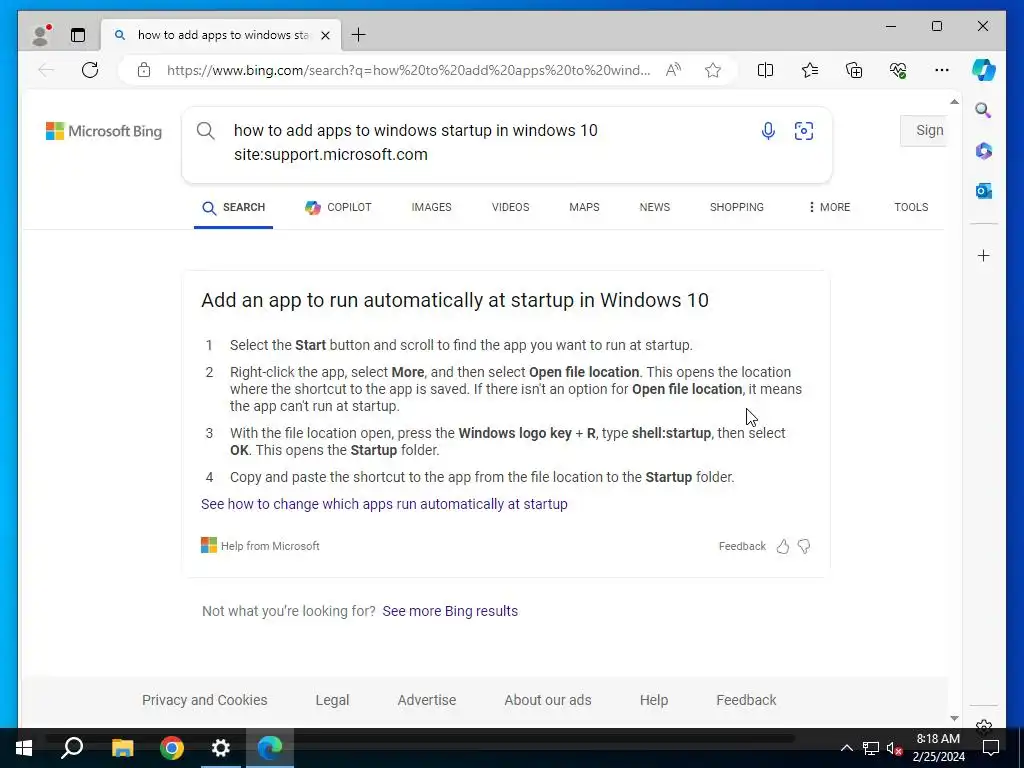Switch to the NEWS tab
Screen dimensions: 1024x768
[x=654, y=208]
